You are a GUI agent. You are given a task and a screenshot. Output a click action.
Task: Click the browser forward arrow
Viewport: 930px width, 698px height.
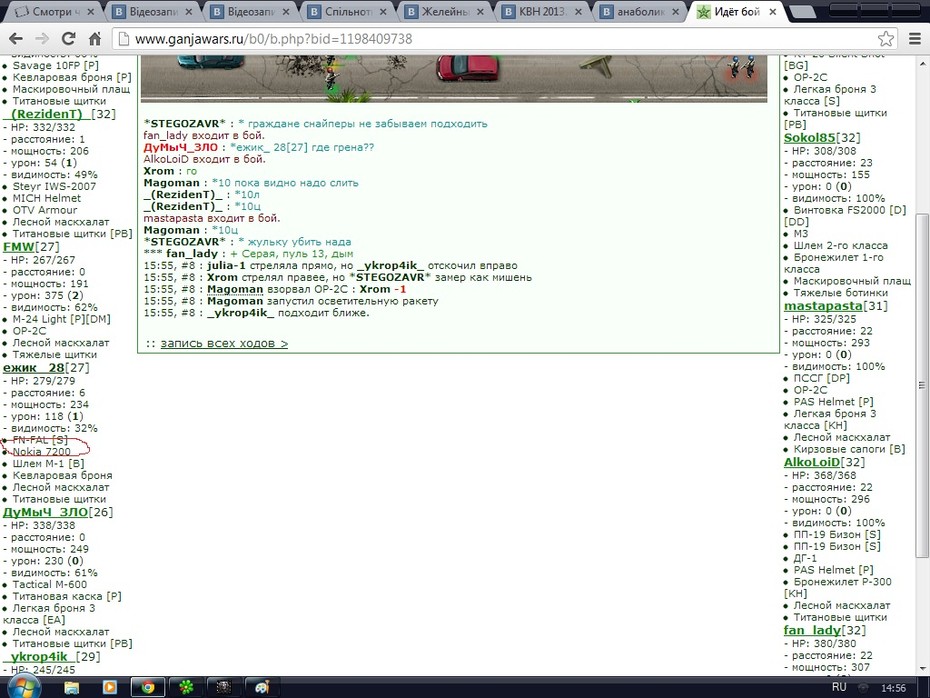[x=42, y=39]
